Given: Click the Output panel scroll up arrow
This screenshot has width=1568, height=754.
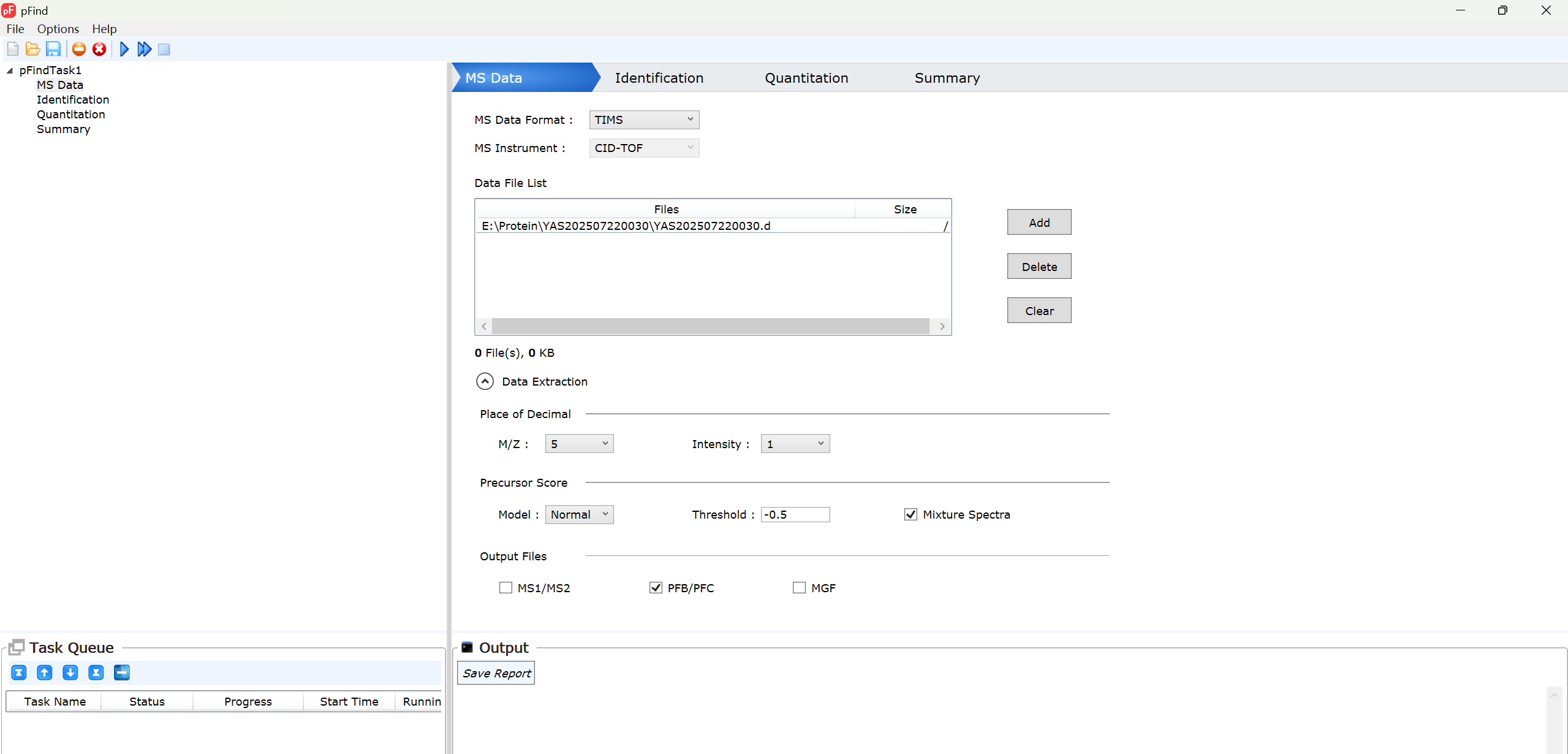Looking at the screenshot, I should pyautogui.click(x=1554, y=695).
